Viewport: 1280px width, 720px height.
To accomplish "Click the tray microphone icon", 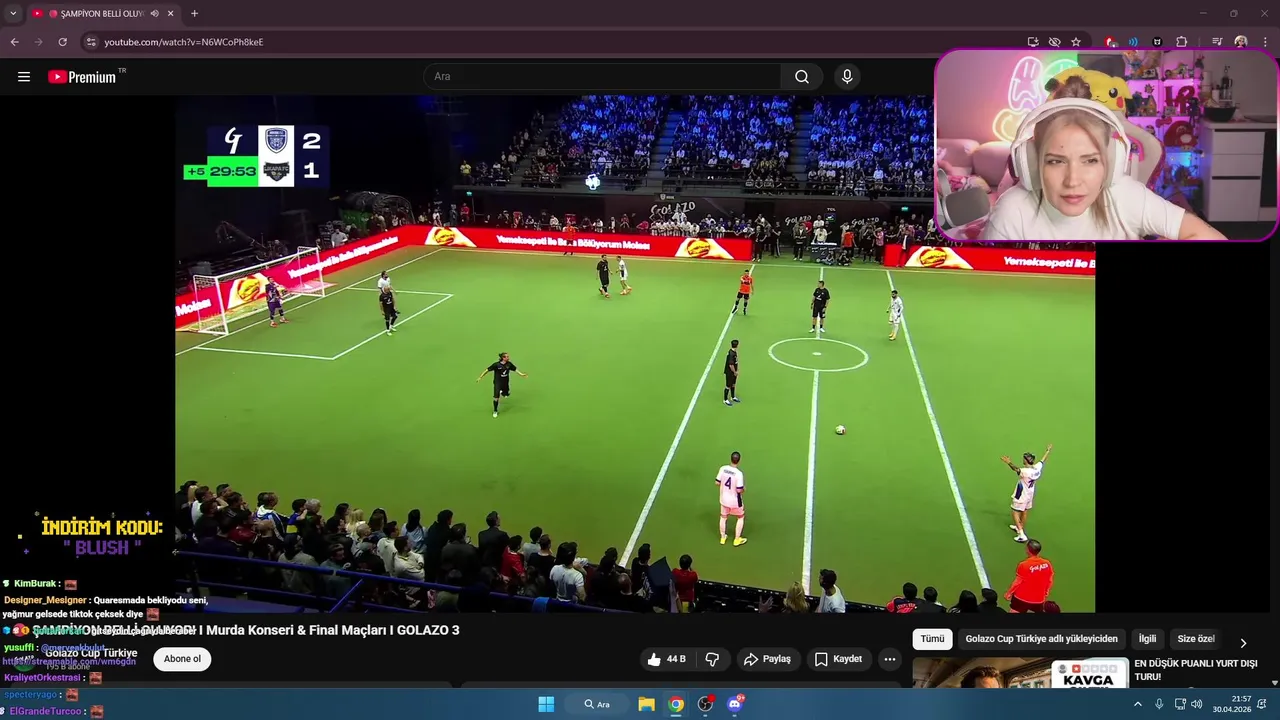I will [x=1159, y=704].
